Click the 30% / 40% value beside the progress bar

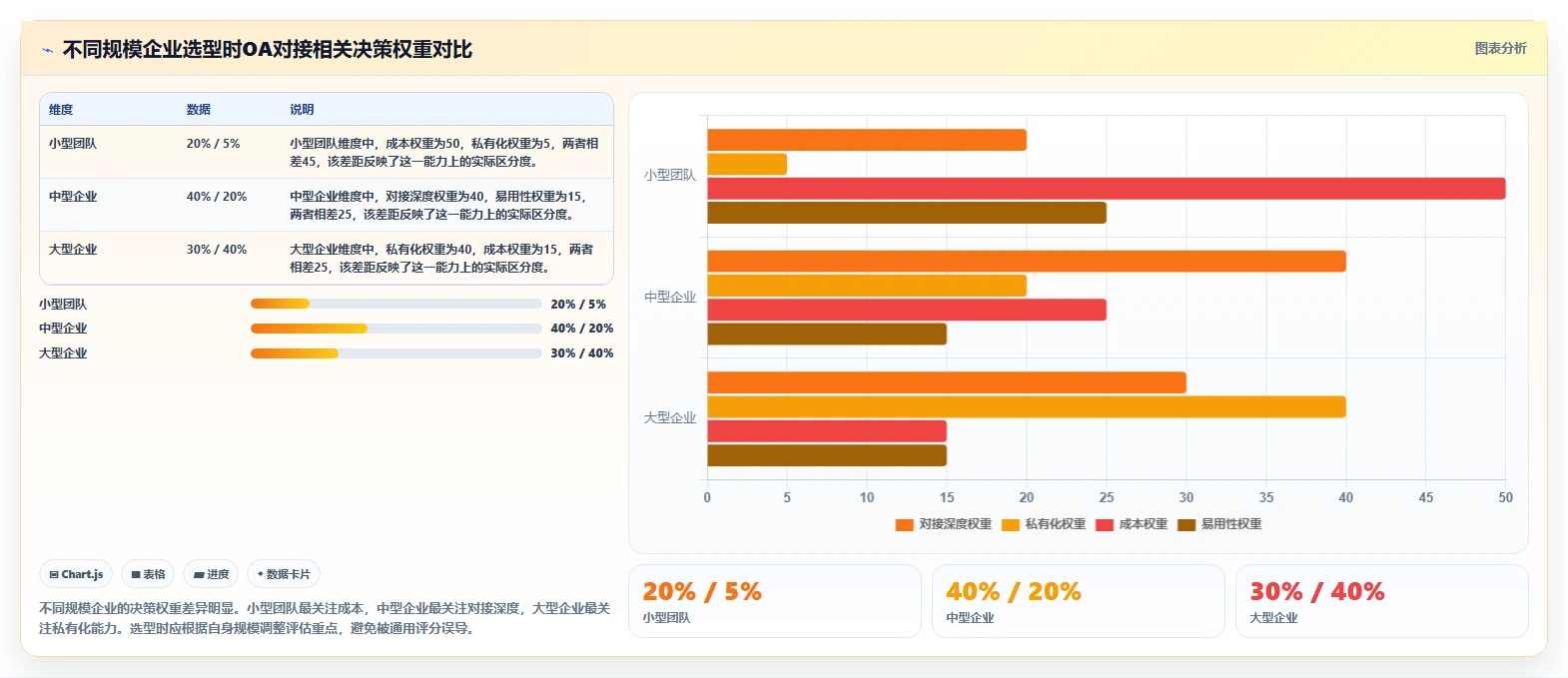pyautogui.click(x=582, y=353)
